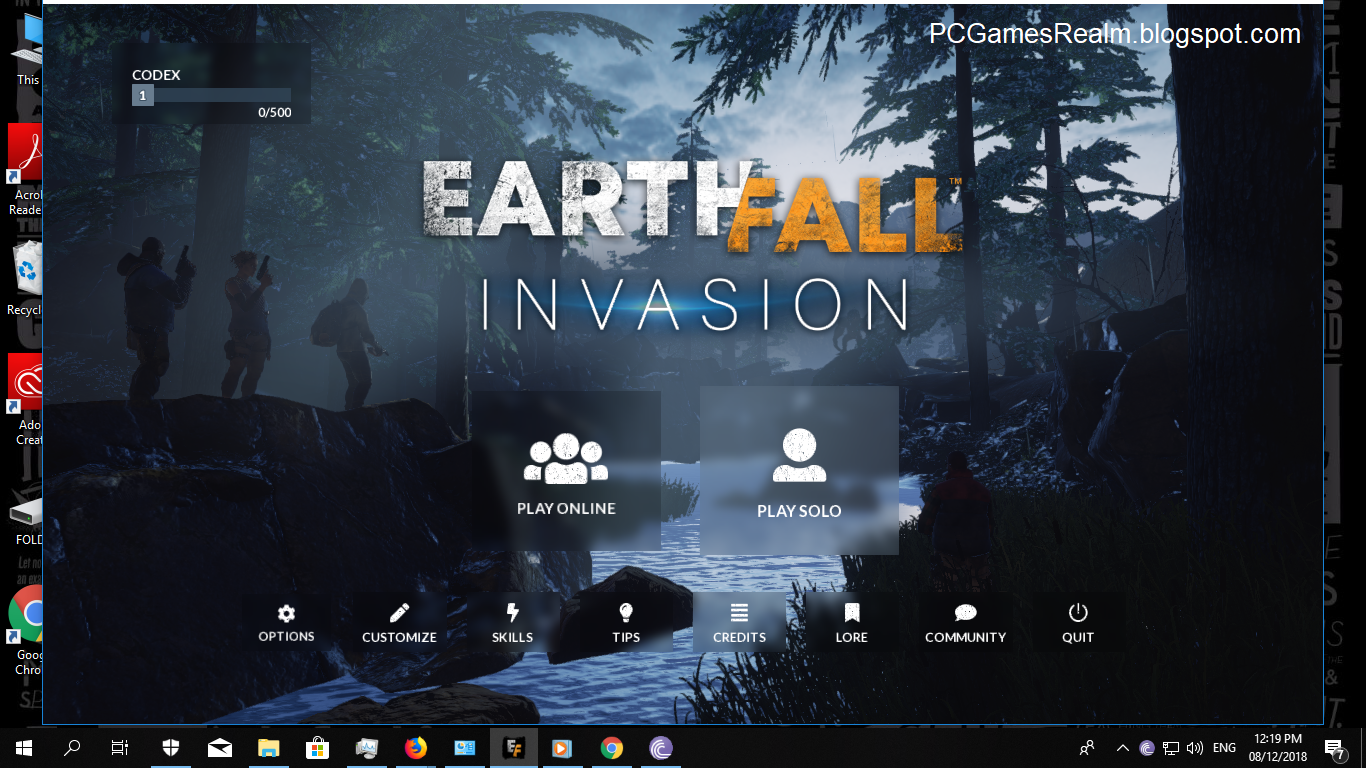The width and height of the screenshot is (1366, 768).
Task: Launch Firefox from the taskbar
Action: 416,748
